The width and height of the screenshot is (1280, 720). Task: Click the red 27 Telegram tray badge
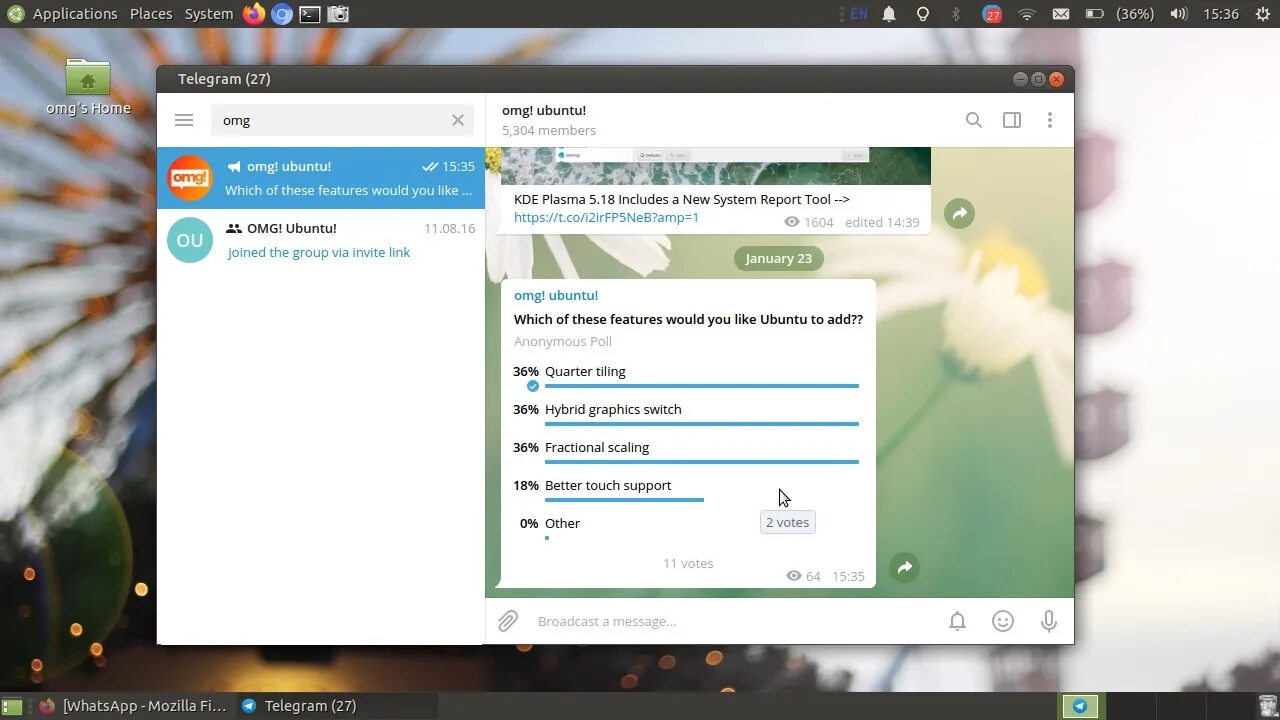point(992,14)
